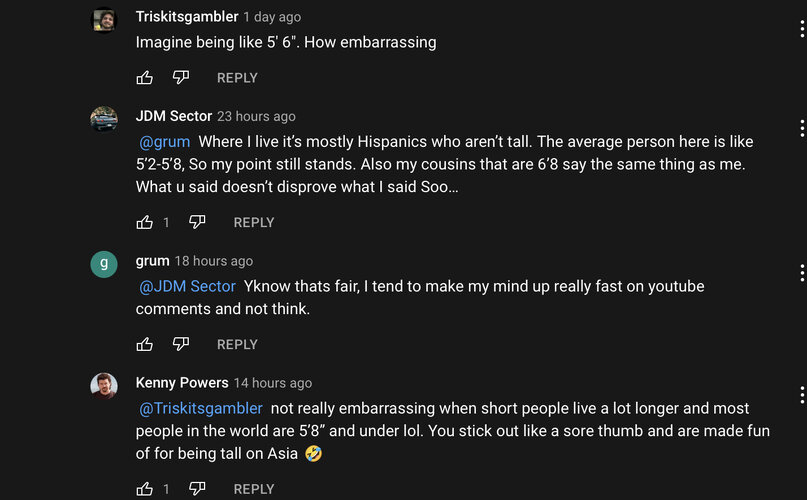Reply to Kenny Powers' comment

point(254,489)
